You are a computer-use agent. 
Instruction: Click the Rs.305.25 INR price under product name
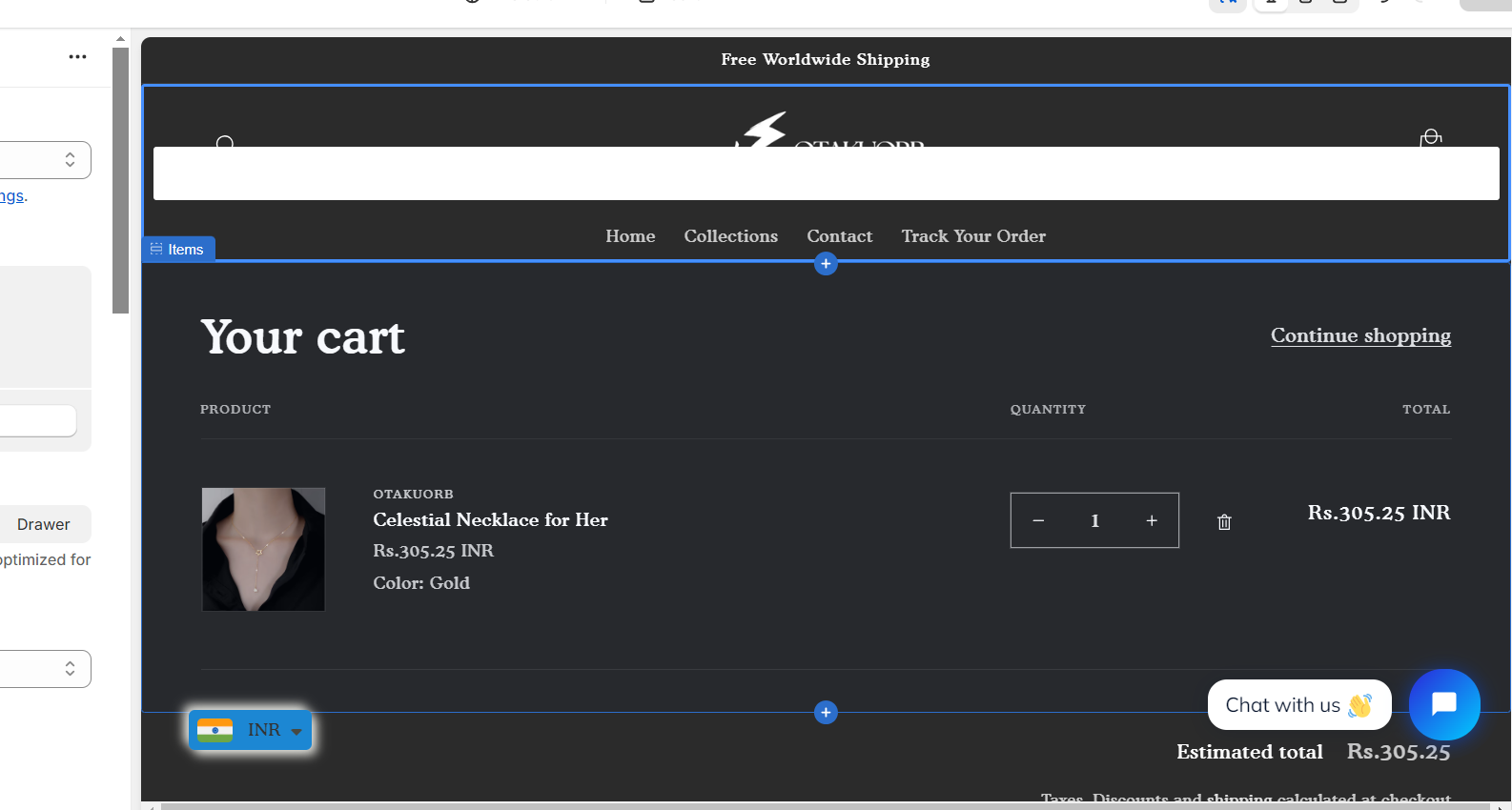point(433,551)
